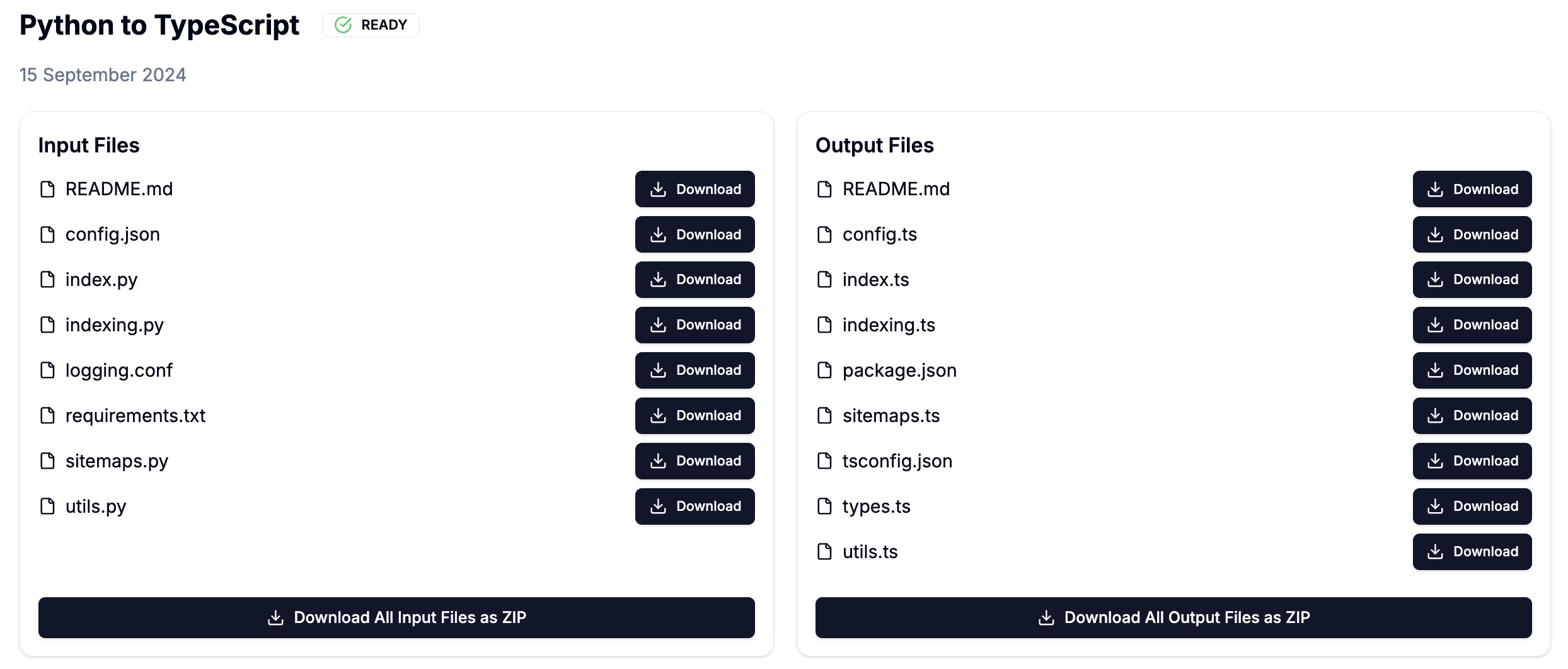The height and width of the screenshot is (669, 1568).
Task: Download the output config.ts file
Action: [1472, 234]
